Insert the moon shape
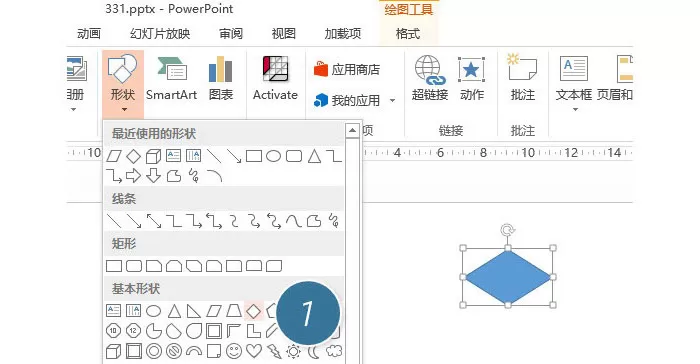 tap(314, 351)
